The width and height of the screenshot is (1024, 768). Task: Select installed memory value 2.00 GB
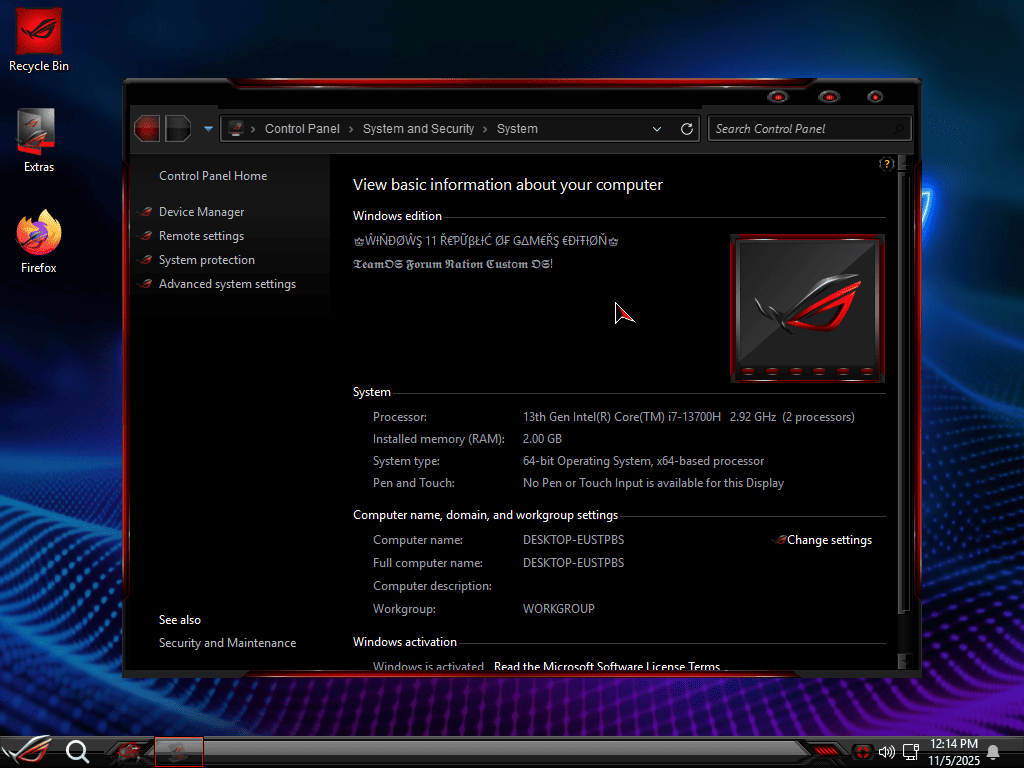(x=542, y=439)
